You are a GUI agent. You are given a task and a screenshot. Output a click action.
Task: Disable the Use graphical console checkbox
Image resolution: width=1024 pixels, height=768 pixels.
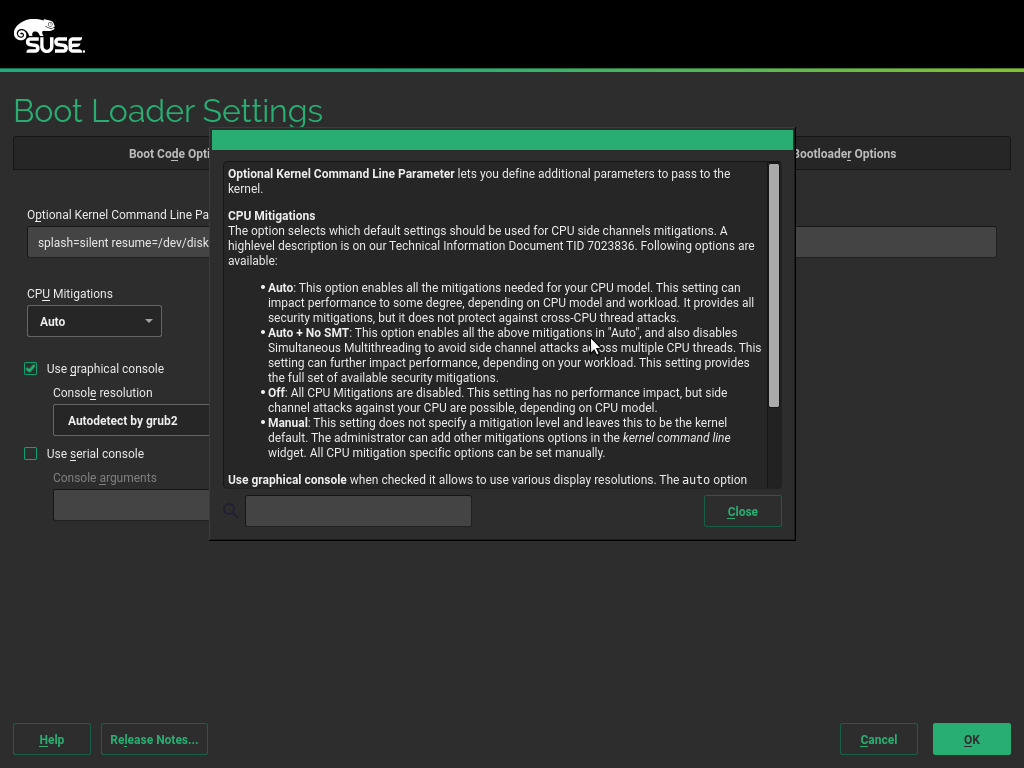click(x=31, y=369)
